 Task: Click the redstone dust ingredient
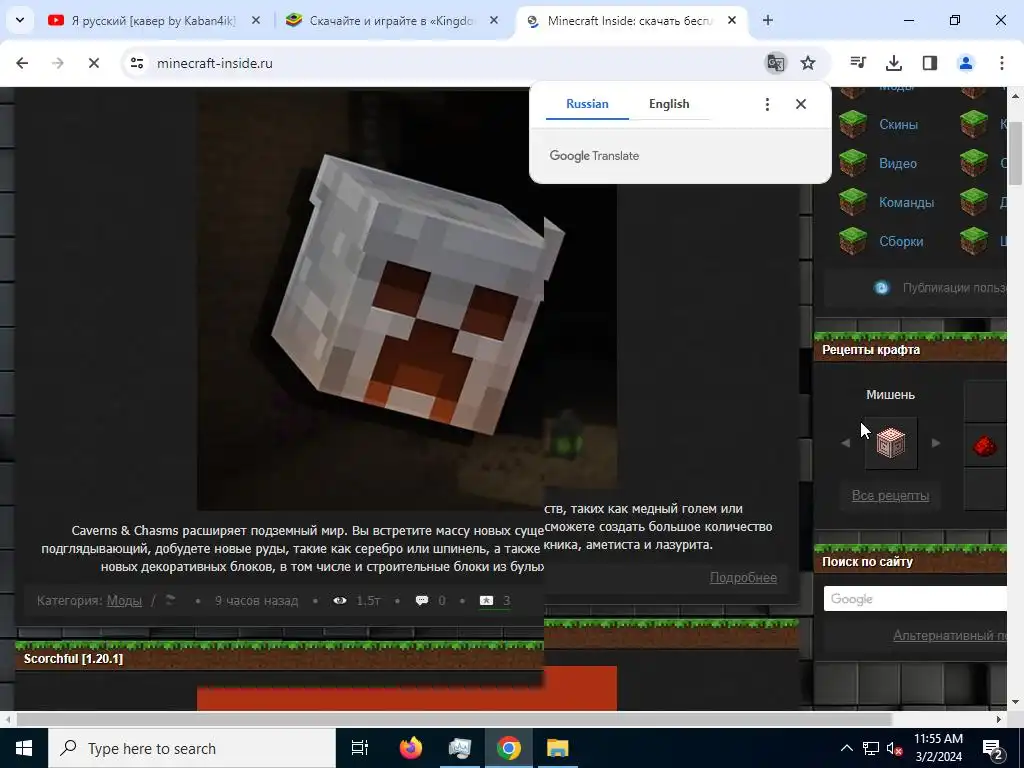coord(984,447)
